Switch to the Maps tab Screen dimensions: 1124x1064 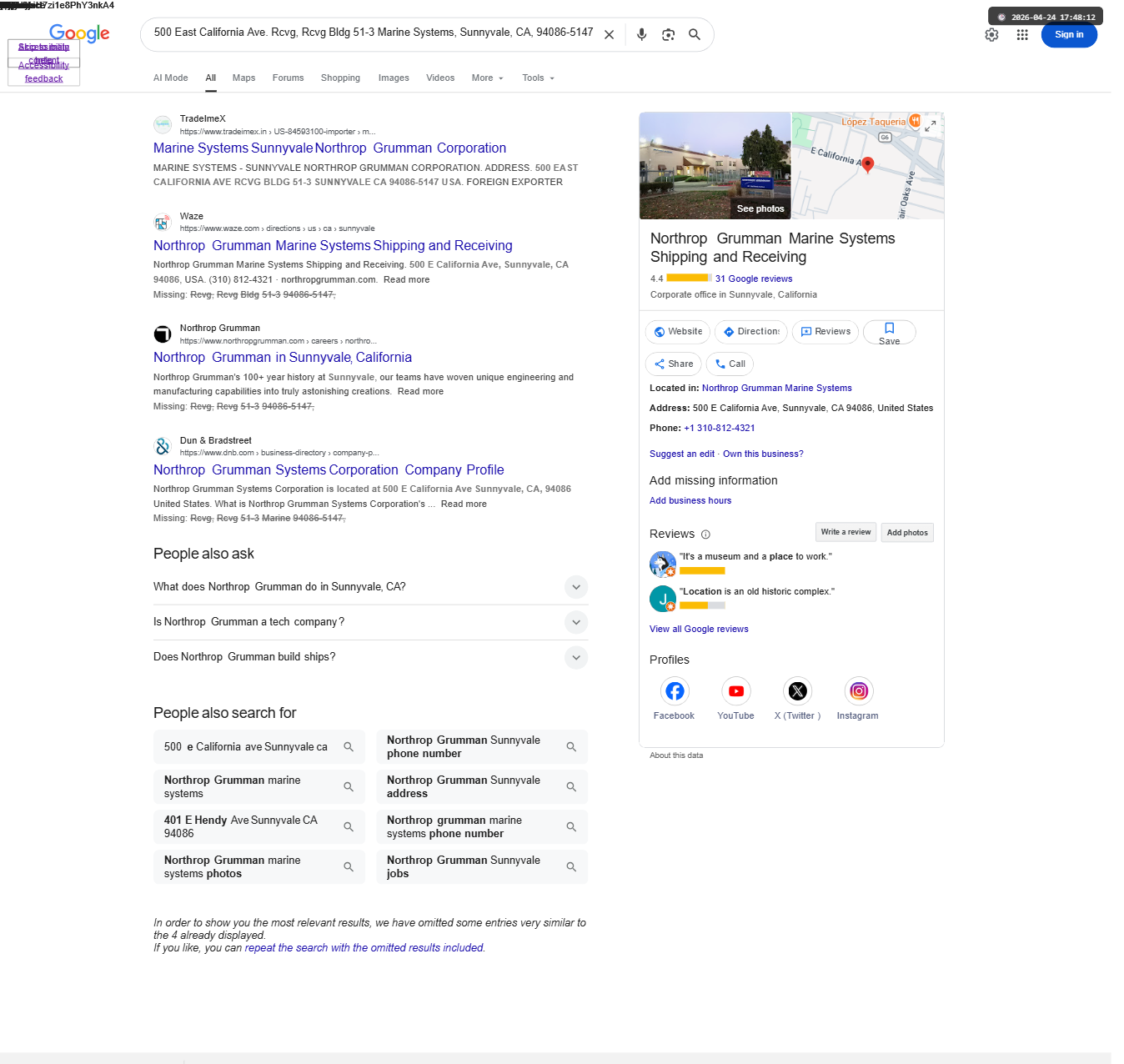[244, 78]
